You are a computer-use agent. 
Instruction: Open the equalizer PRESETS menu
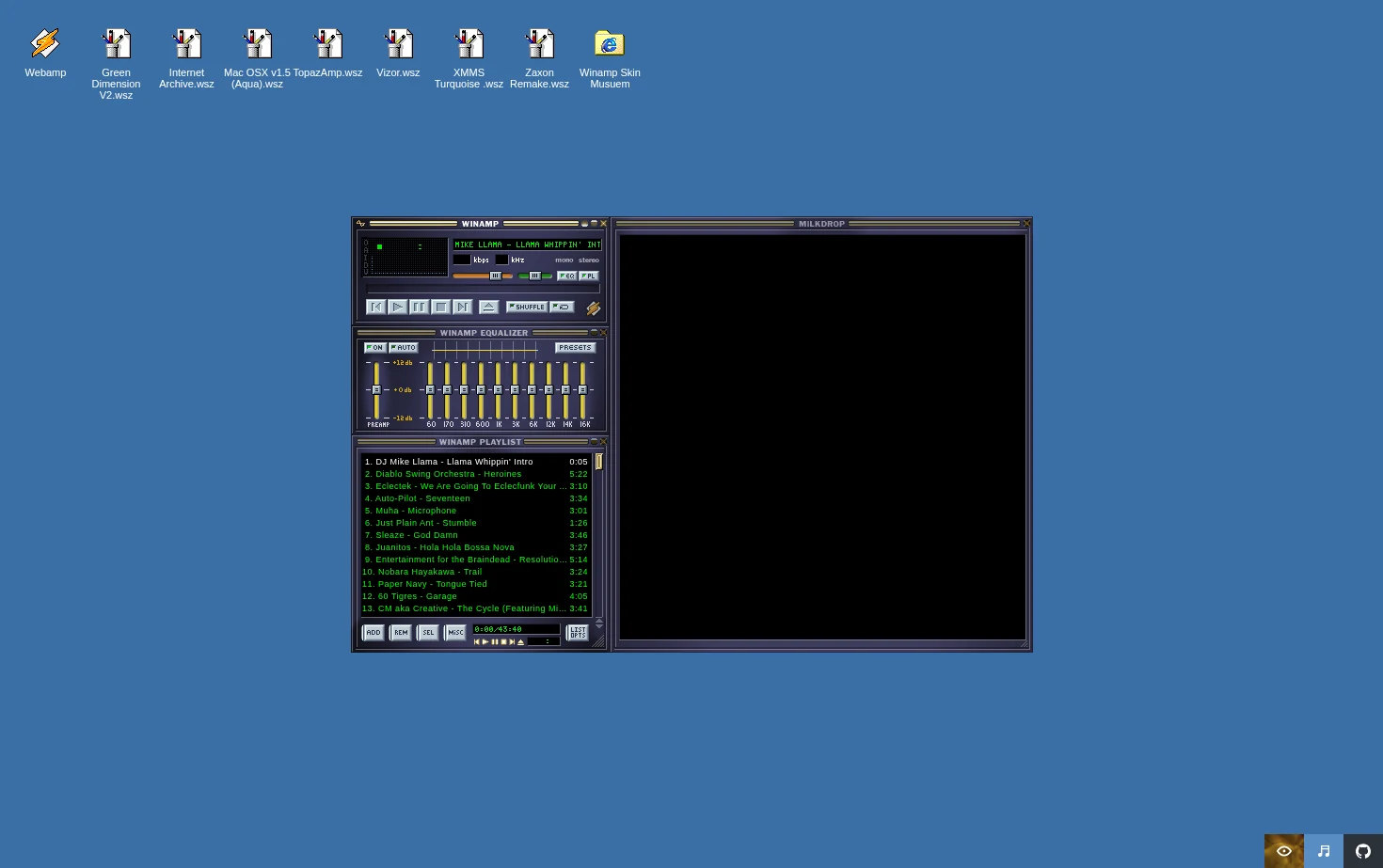pyautogui.click(x=575, y=348)
